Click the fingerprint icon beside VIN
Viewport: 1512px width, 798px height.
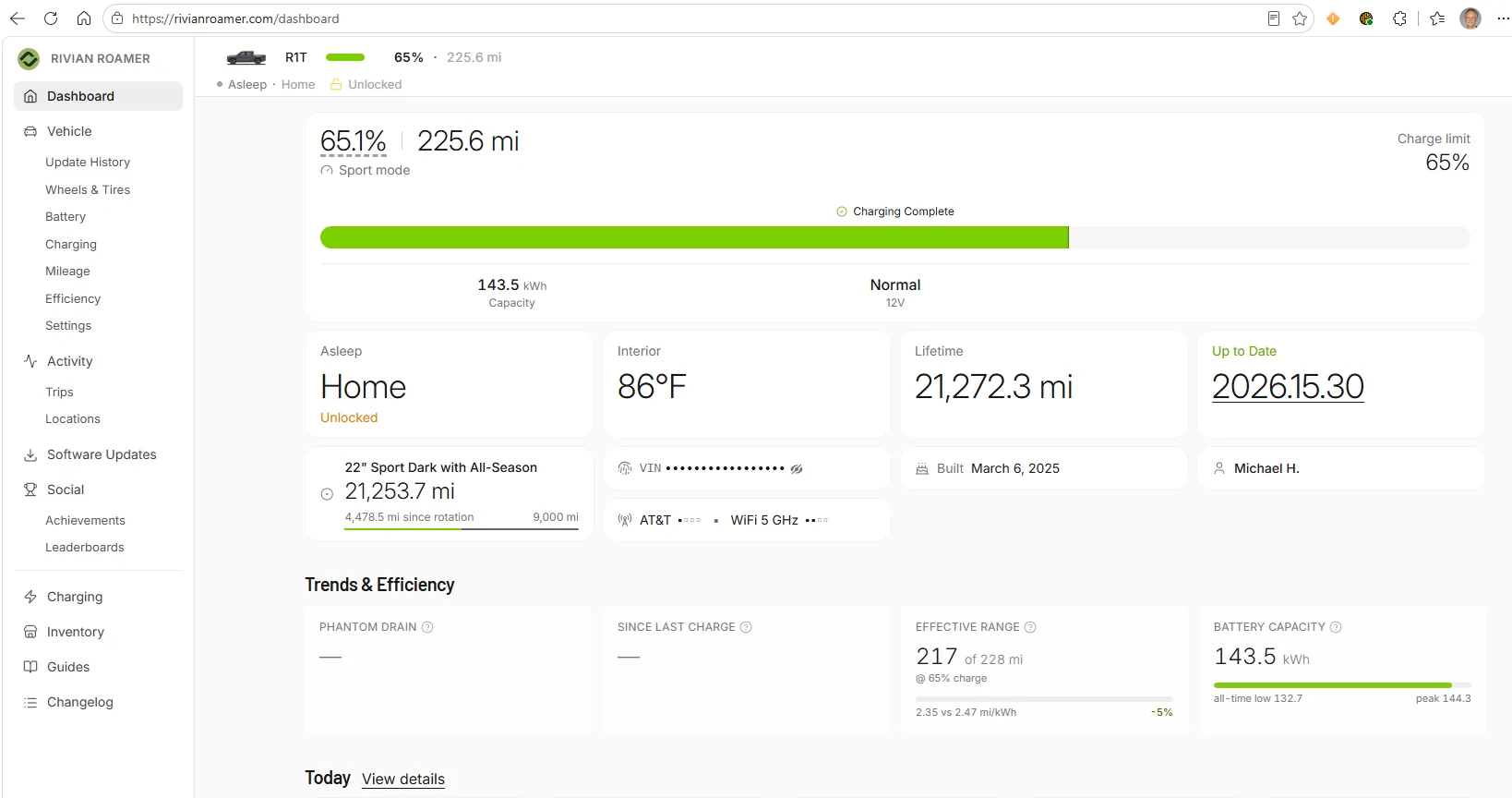(x=625, y=468)
